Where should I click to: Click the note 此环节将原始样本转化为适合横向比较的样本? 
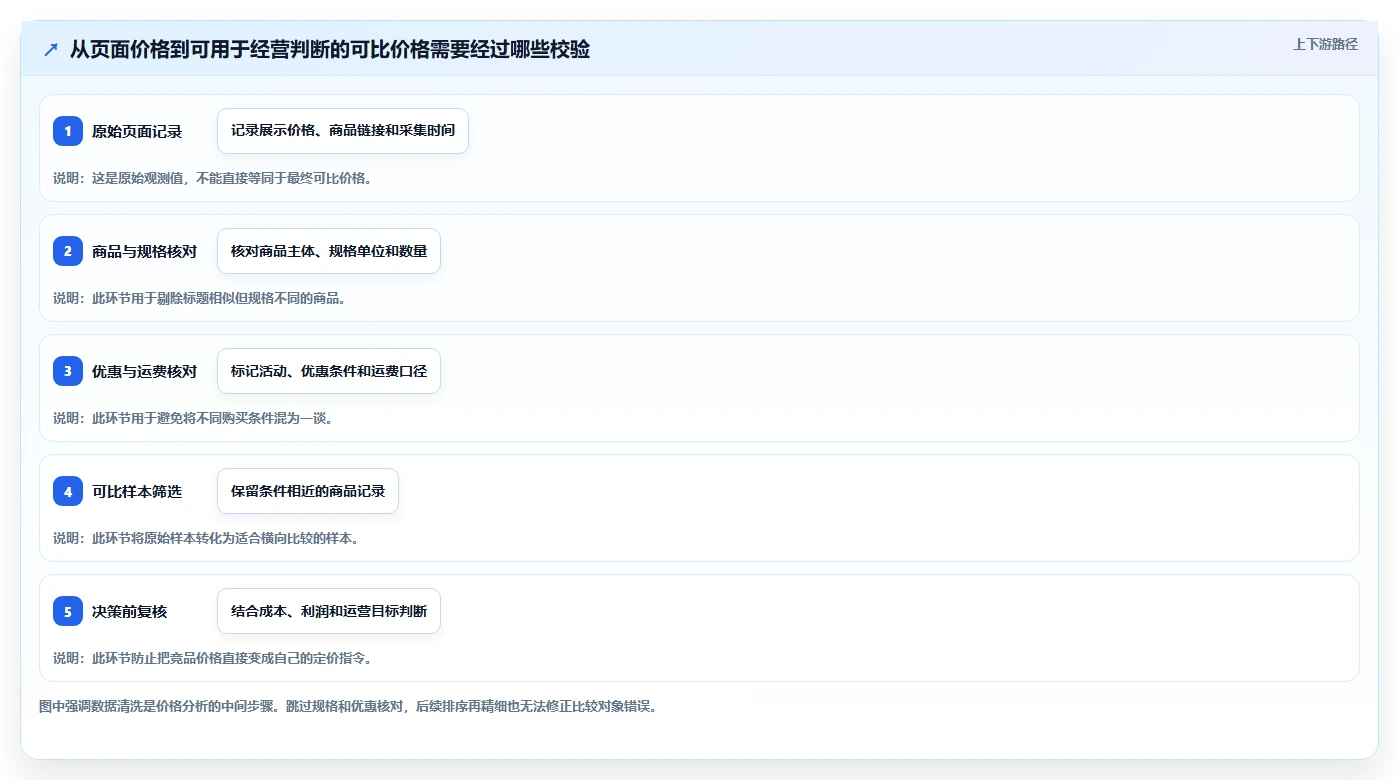(206, 538)
